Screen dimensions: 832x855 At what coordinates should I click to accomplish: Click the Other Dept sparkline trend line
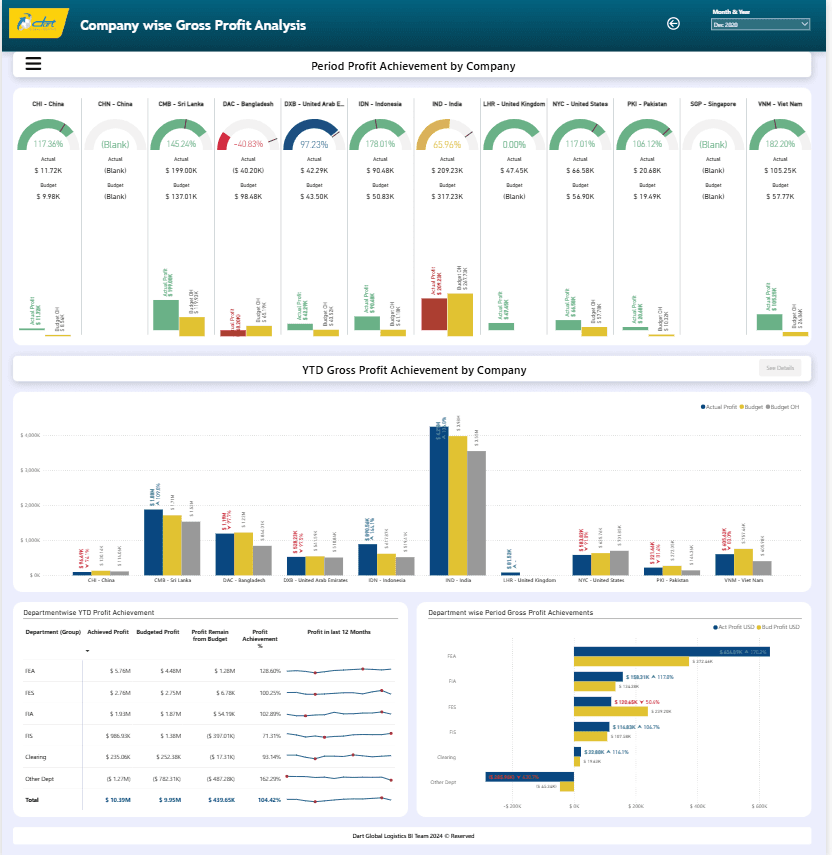click(339, 778)
